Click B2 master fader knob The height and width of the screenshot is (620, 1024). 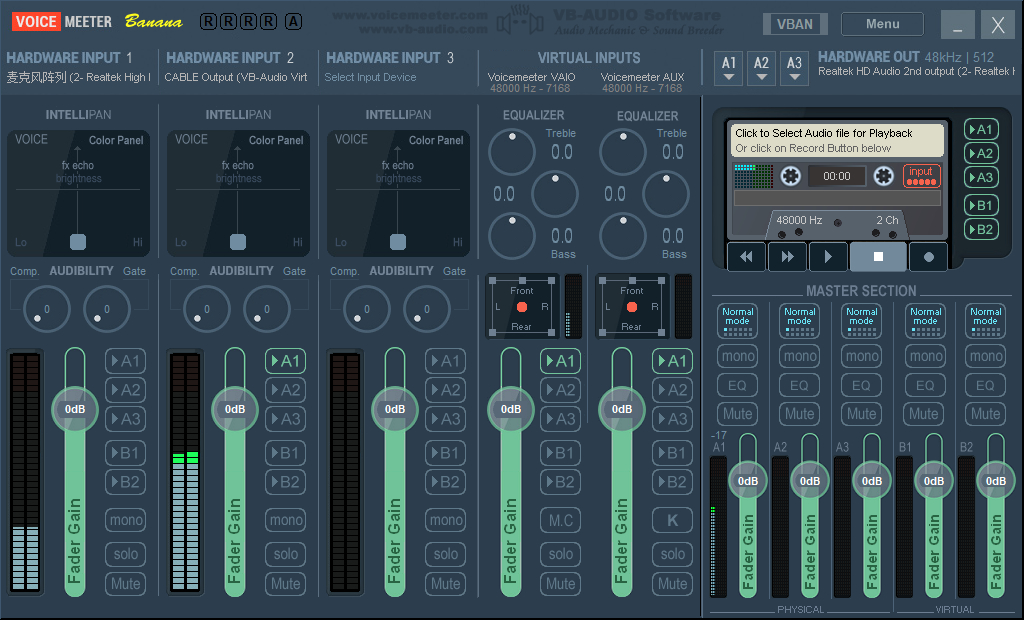click(x=995, y=481)
